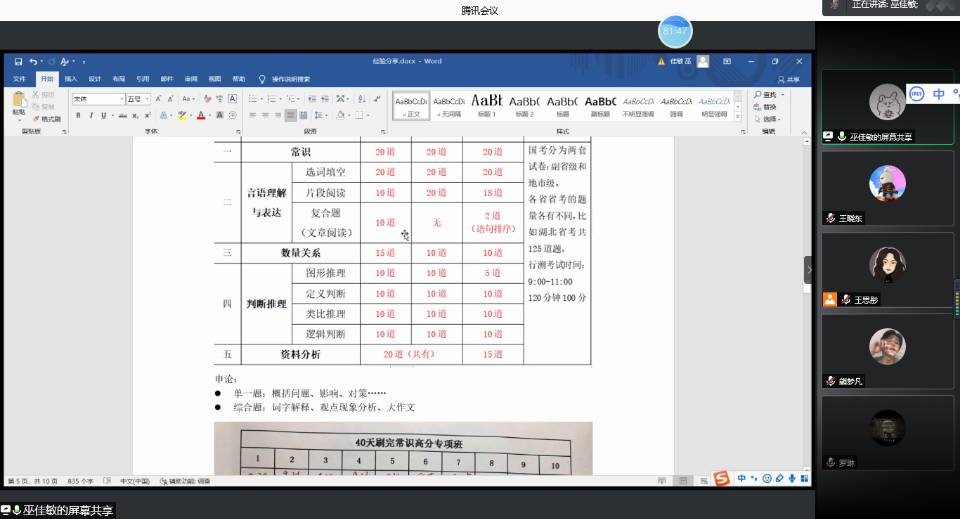
Task: Apply the Heading 1 style
Action: pyautogui.click(x=486, y=105)
